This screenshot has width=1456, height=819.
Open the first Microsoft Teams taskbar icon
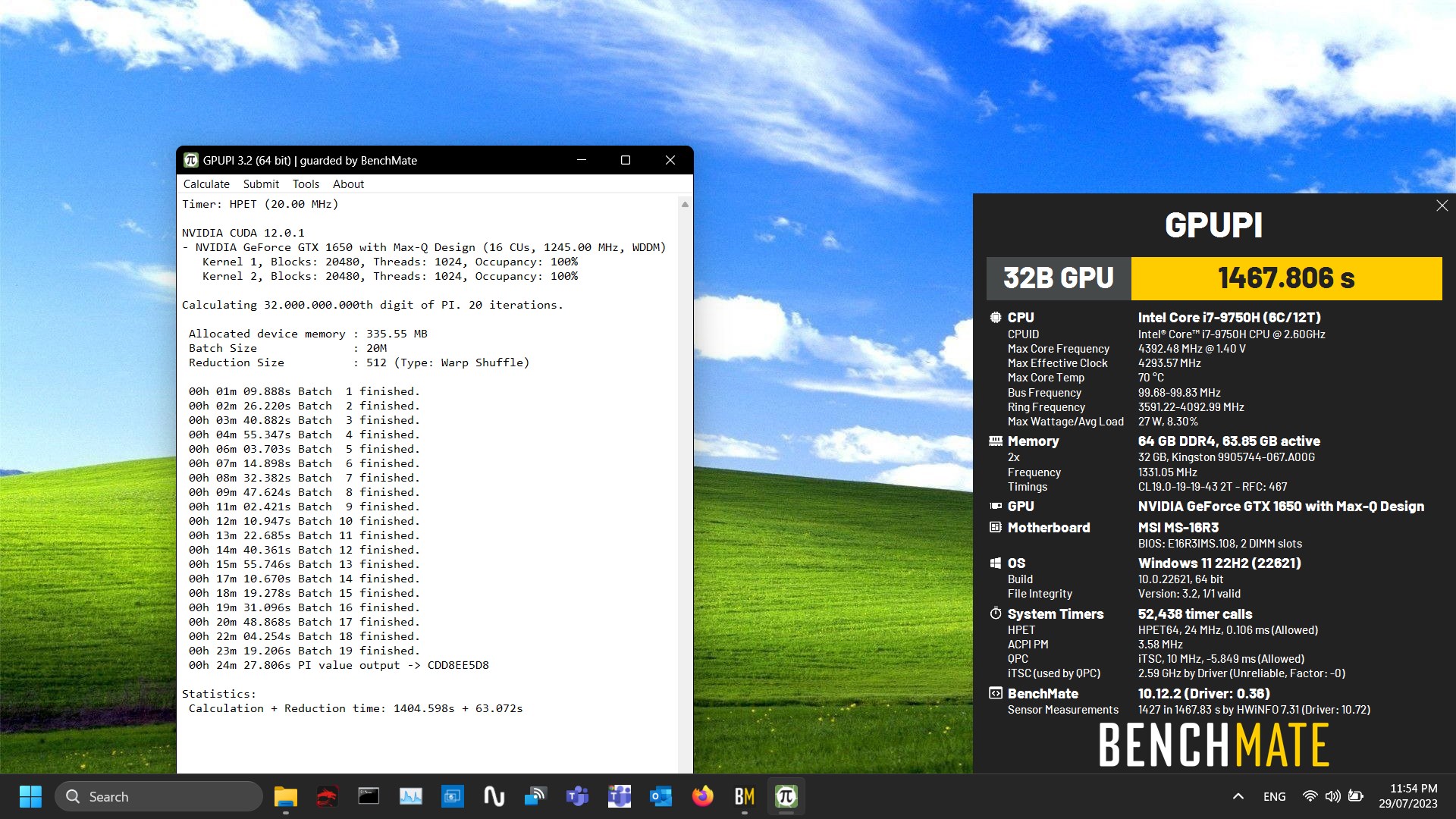(577, 796)
